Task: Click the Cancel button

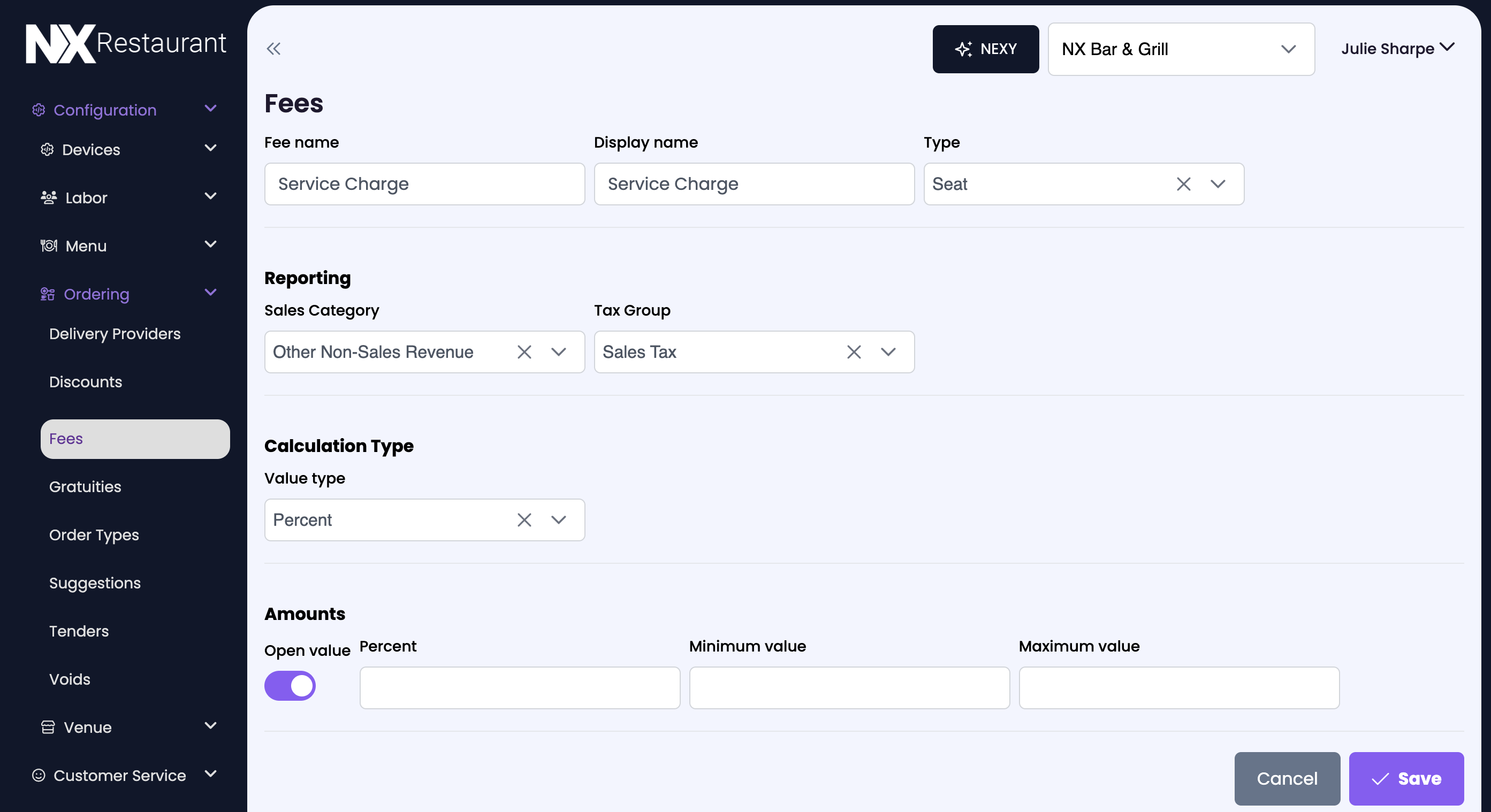Action: pyautogui.click(x=1287, y=778)
